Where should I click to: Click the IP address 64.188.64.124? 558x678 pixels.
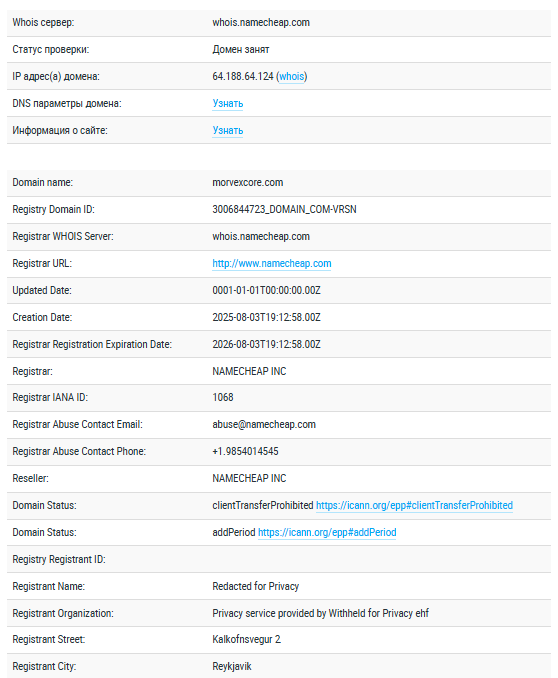[x=243, y=77]
